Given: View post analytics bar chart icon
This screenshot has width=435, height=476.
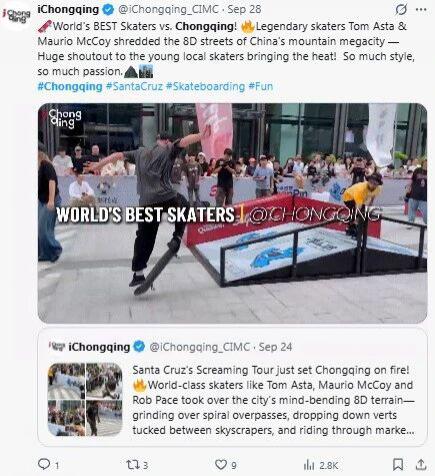Looking at the screenshot, I should coord(309,465).
